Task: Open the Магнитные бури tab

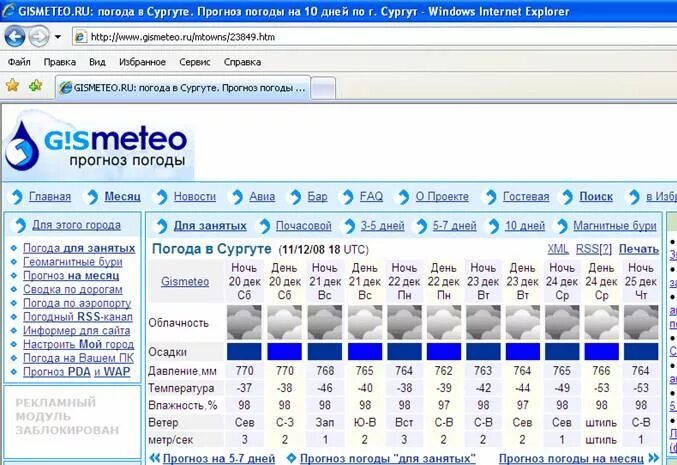Action: [615, 226]
